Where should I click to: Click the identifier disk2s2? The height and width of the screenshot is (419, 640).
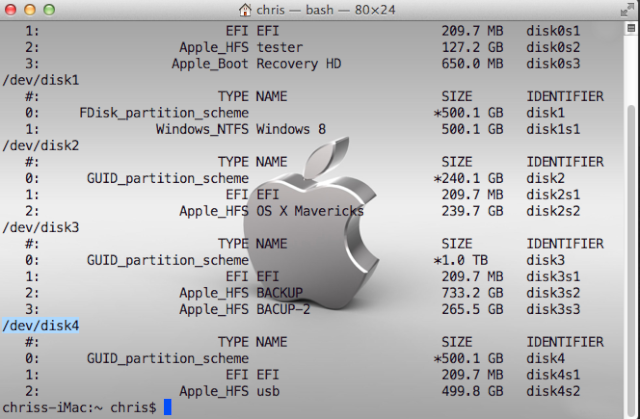click(x=553, y=211)
